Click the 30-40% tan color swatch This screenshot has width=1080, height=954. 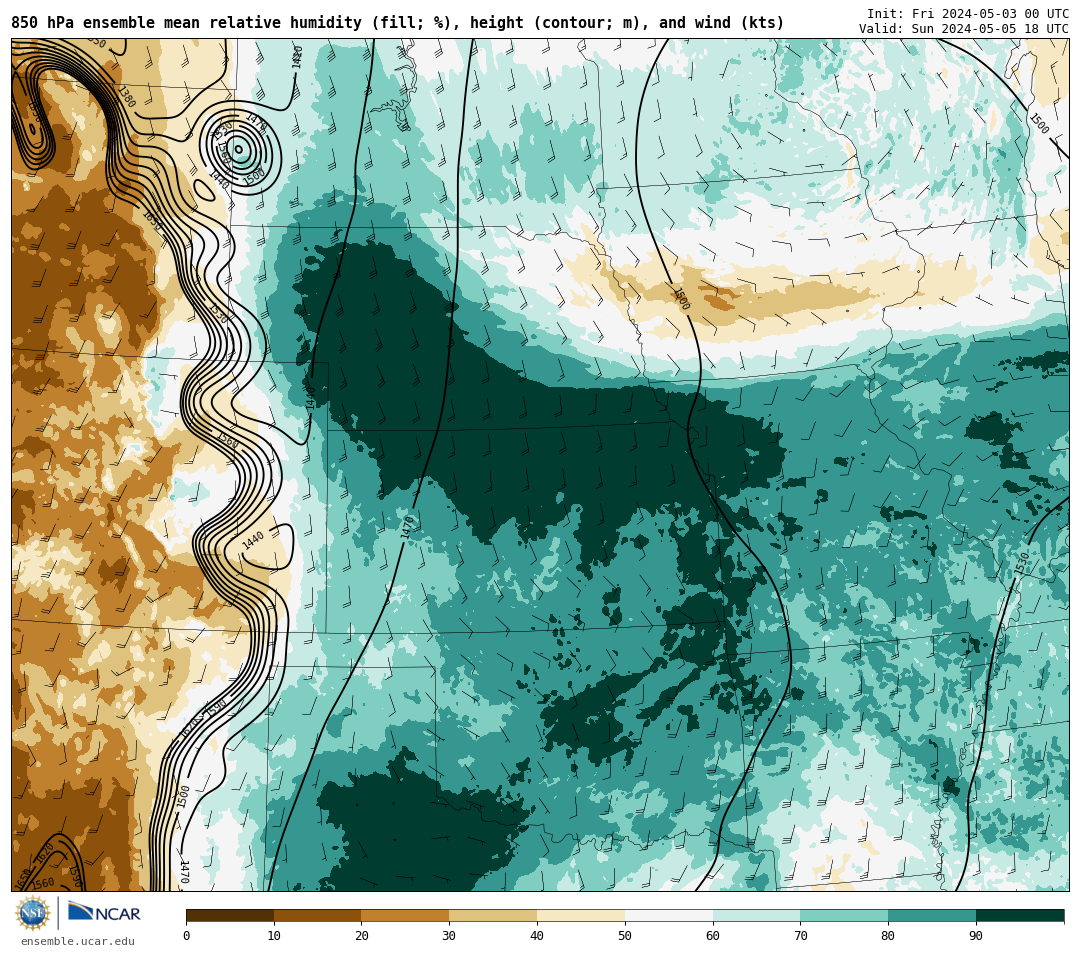point(493,915)
